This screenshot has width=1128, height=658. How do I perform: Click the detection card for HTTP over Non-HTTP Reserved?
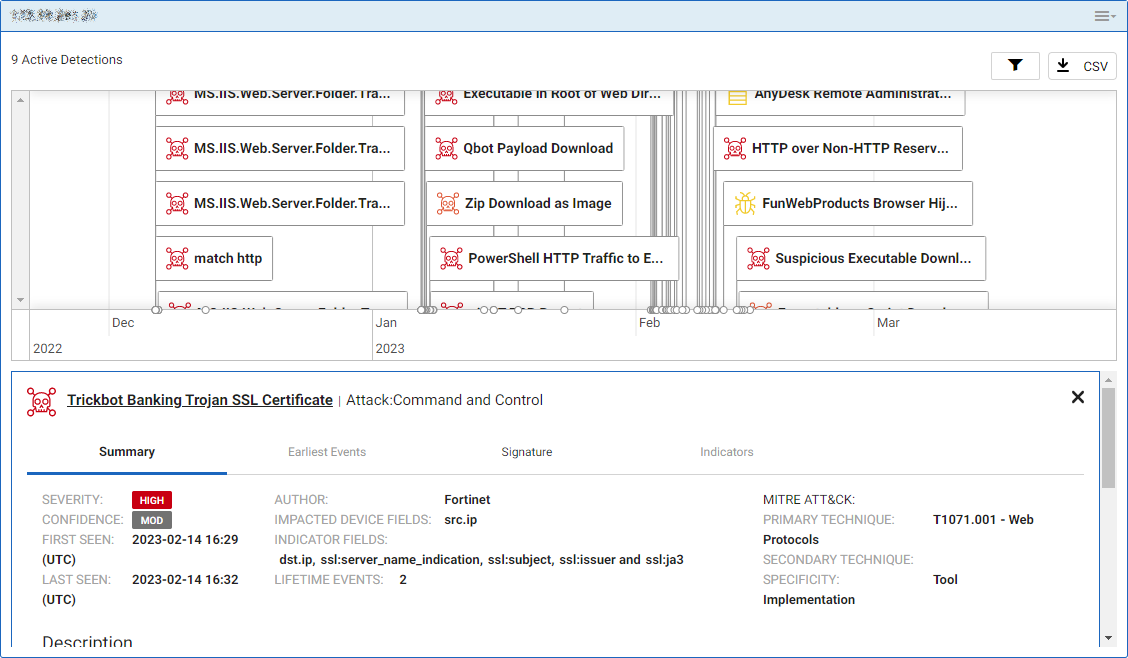pyautogui.click(x=841, y=148)
